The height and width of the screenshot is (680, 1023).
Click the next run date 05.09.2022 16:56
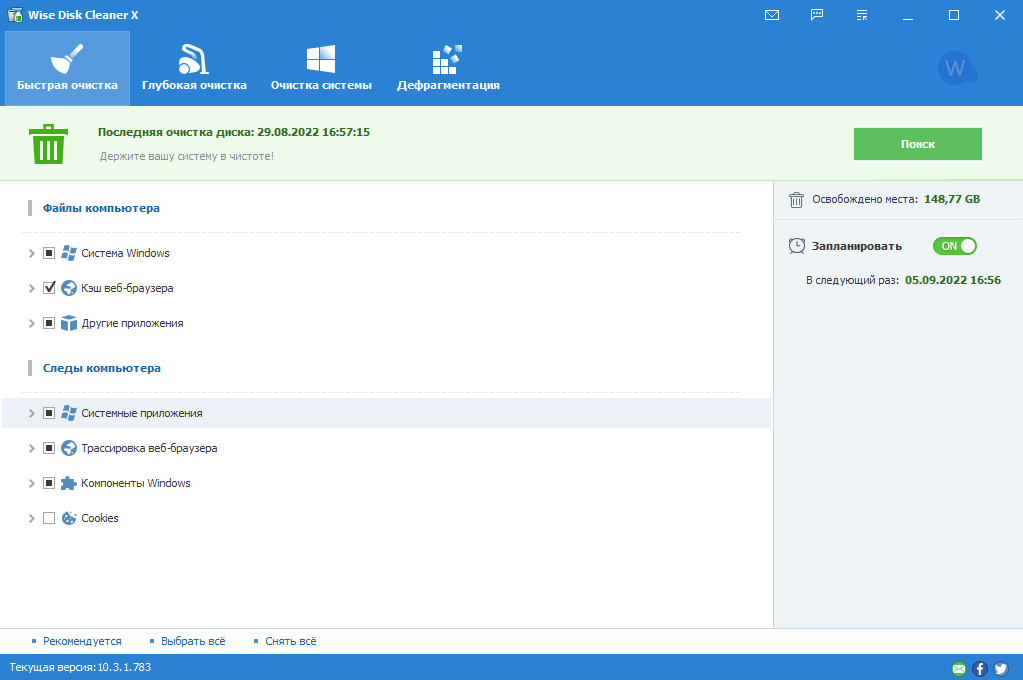pos(953,280)
